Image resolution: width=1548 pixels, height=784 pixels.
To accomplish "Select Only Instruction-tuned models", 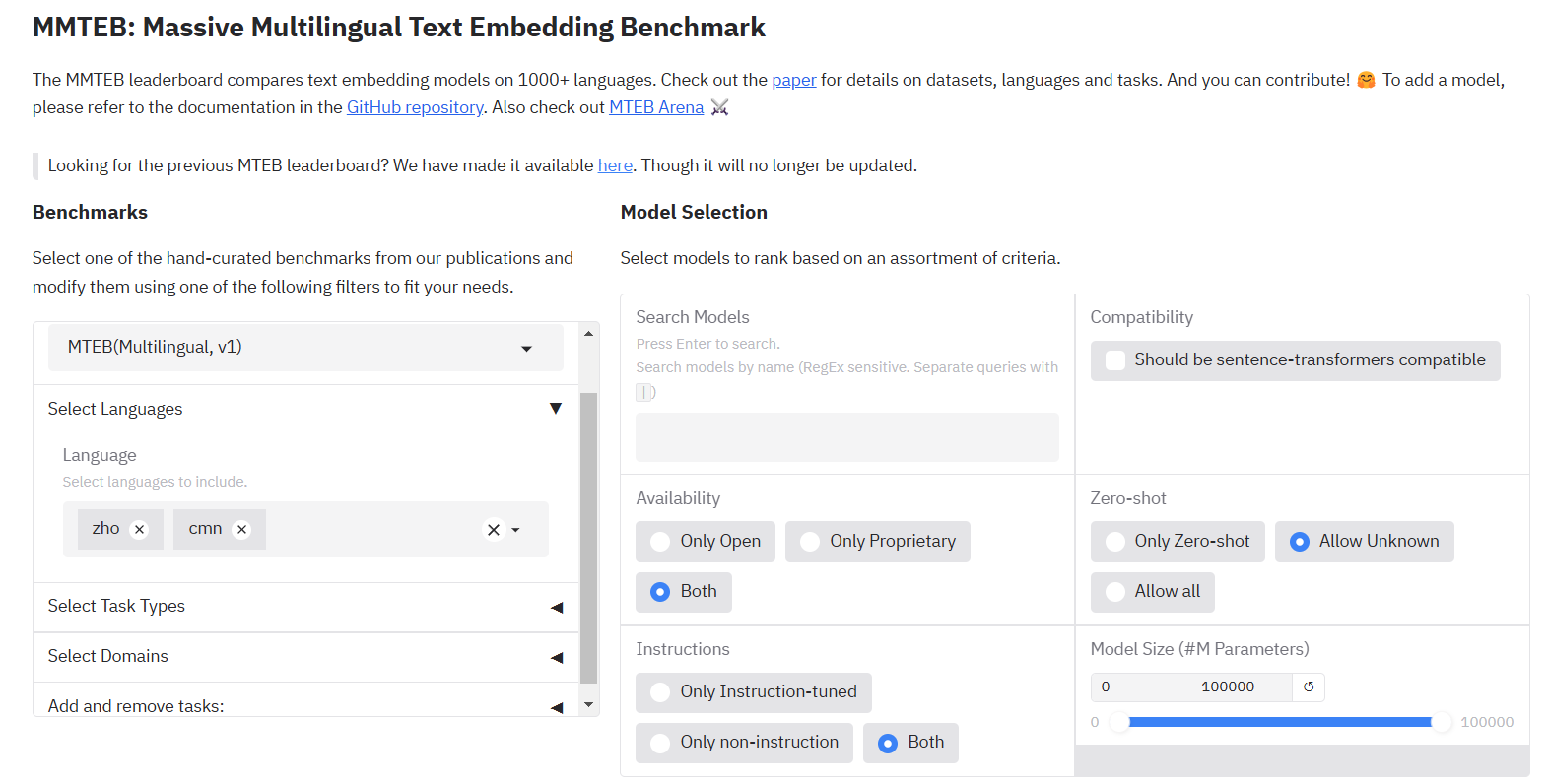I will pyautogui.click(x=661, y=692).
